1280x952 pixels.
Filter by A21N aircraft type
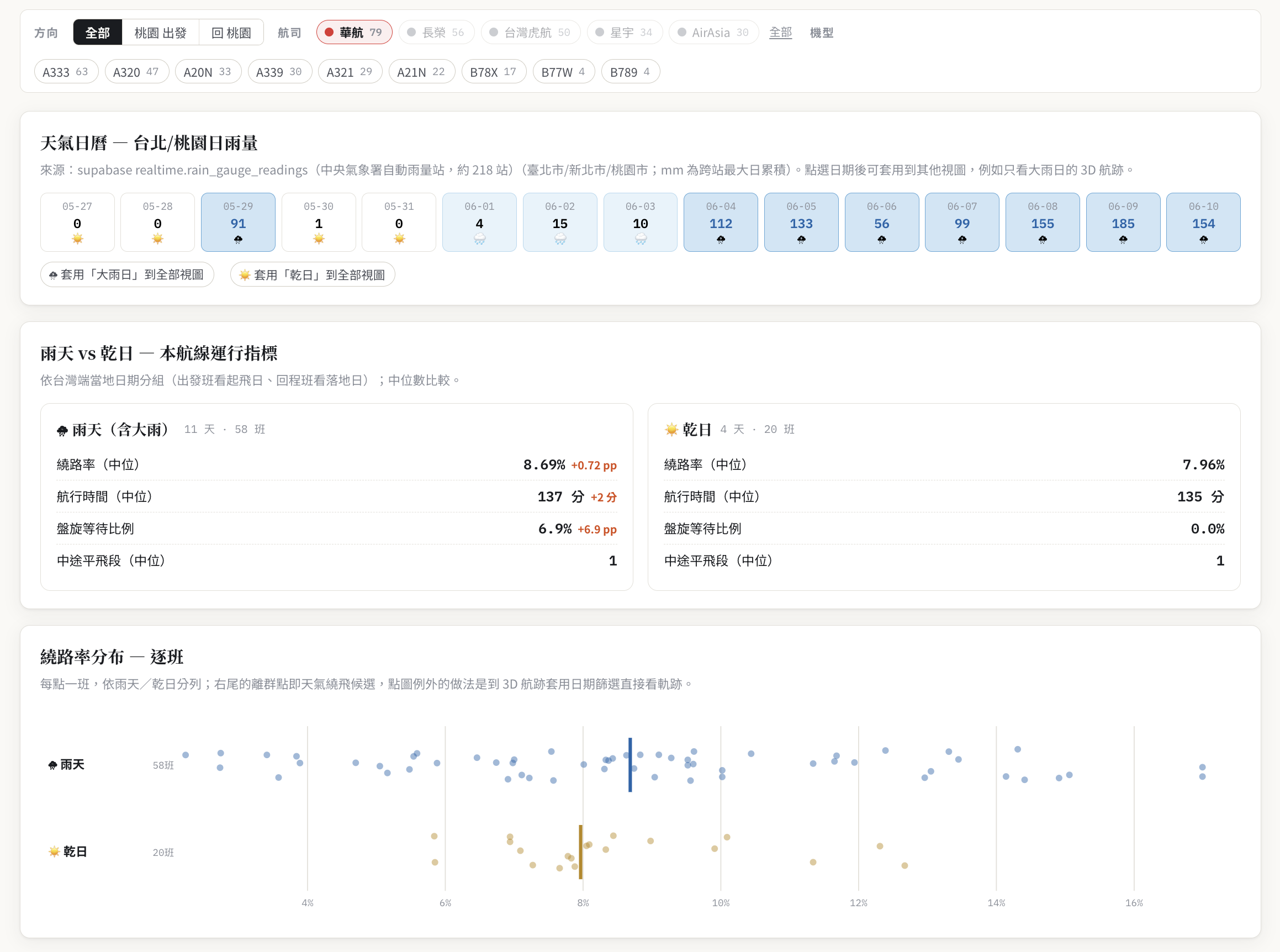tap(421, 72)
